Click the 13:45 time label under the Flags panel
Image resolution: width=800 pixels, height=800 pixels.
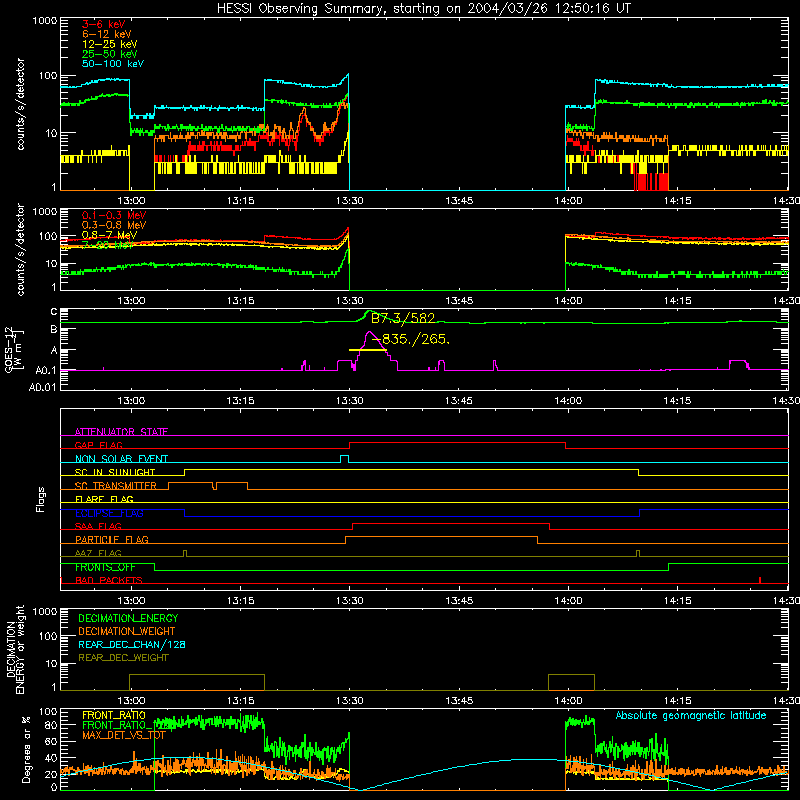pyautogui.click(x=459, y=601)
